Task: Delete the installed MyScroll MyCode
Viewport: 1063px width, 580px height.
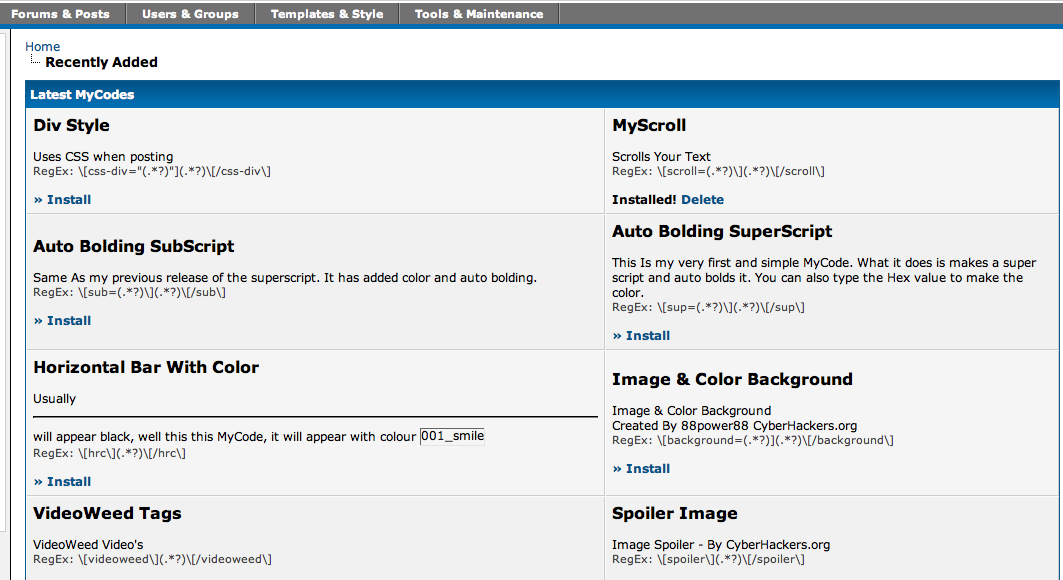Action: click(x=702, y=200)
